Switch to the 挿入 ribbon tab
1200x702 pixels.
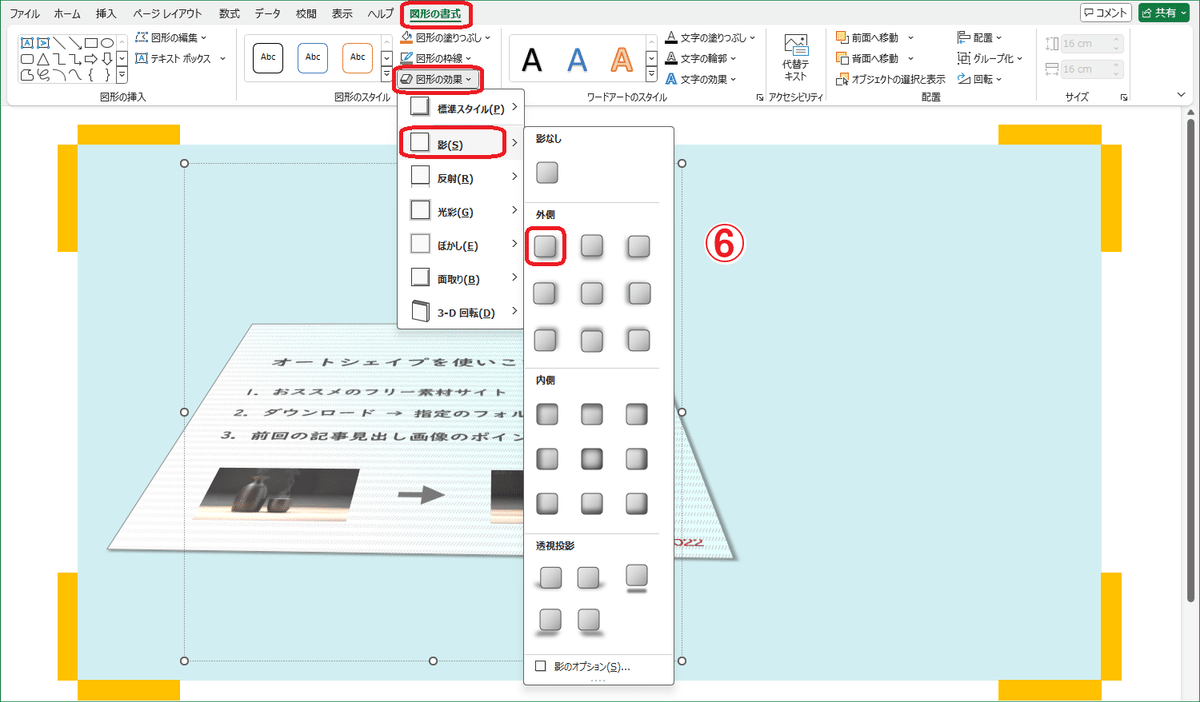106,13
